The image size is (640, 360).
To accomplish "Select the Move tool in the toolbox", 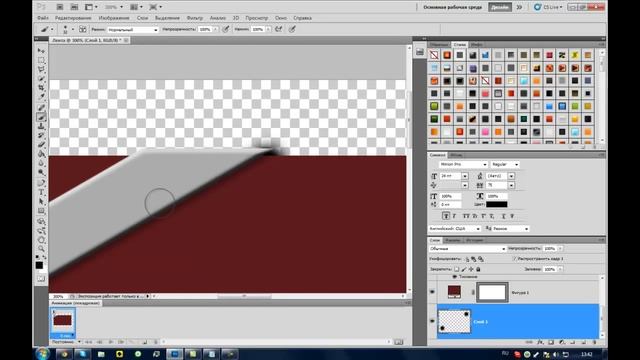I will coord(41,51).
